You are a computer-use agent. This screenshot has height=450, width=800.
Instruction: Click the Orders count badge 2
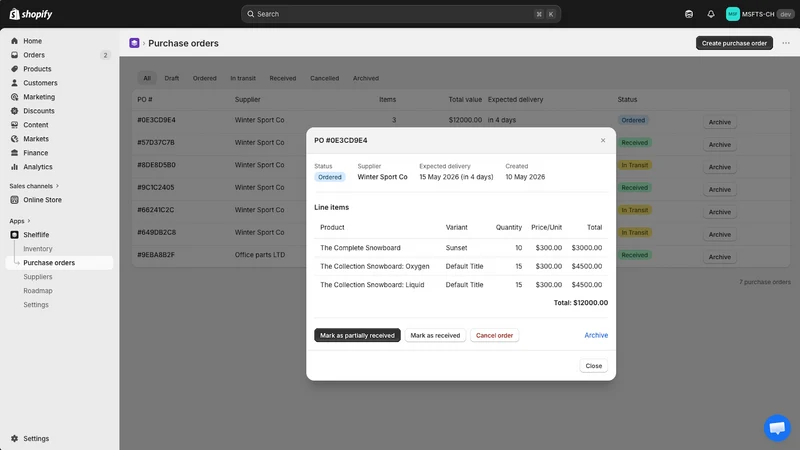105,55
